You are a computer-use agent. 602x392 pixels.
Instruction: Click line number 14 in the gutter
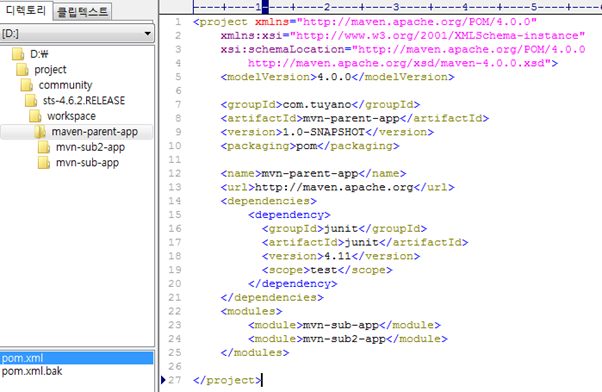175,201
